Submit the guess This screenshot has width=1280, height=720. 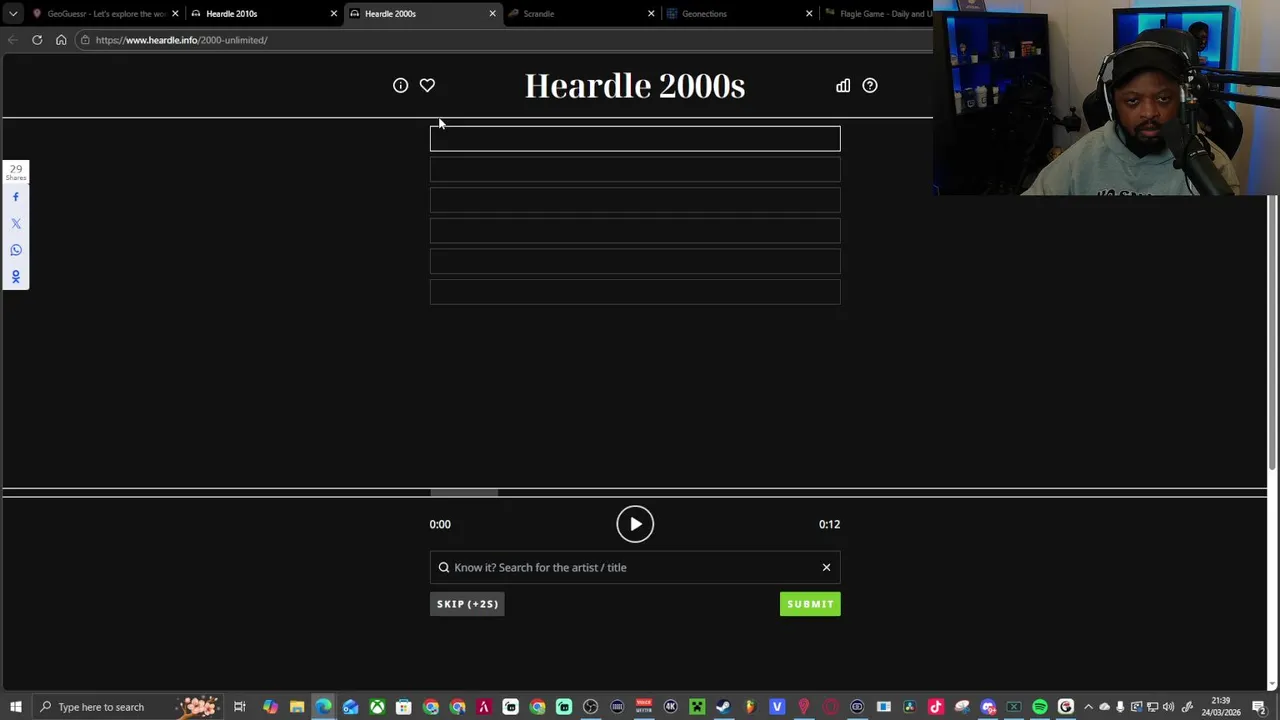pyautogui.click(x=810, y=604)
